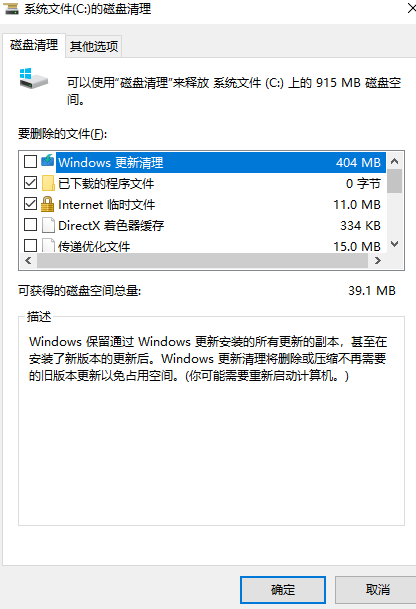Click the lock icon beside Internet 临时文件
The image size is (416, 609).
(x=47, y=204)
